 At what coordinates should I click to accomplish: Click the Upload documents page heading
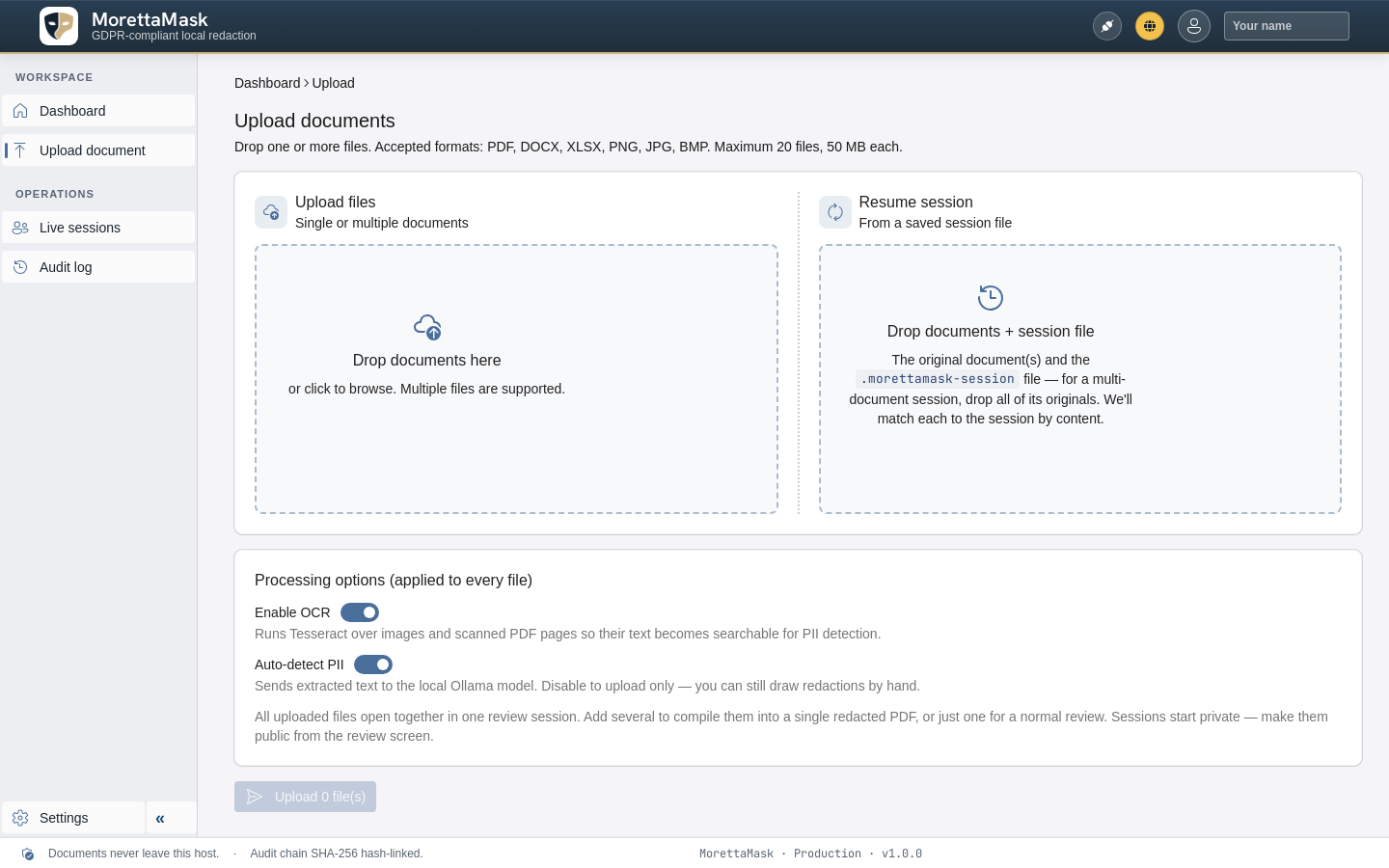(314, 121)
